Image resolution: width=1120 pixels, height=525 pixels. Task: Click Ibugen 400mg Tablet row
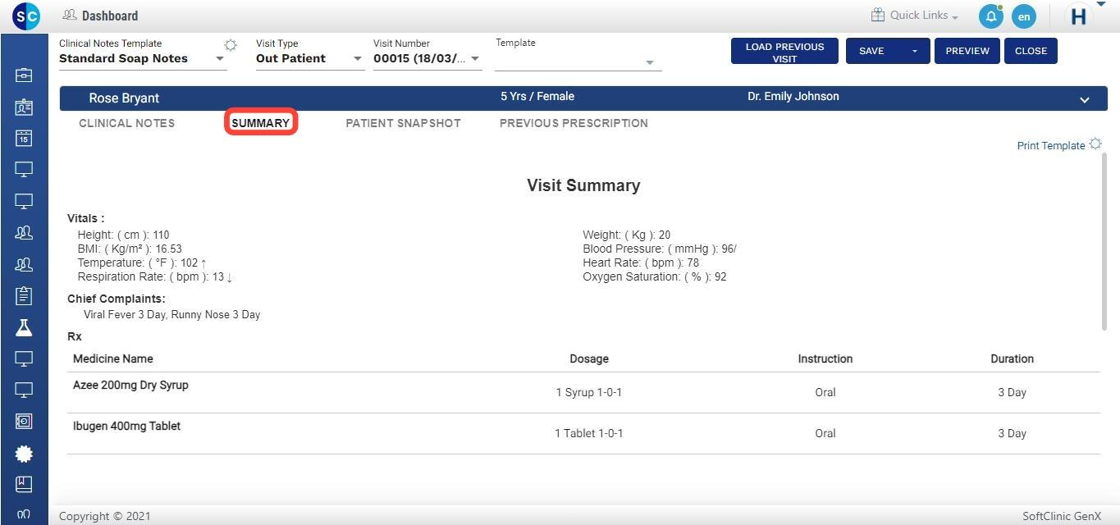(584, 433)
